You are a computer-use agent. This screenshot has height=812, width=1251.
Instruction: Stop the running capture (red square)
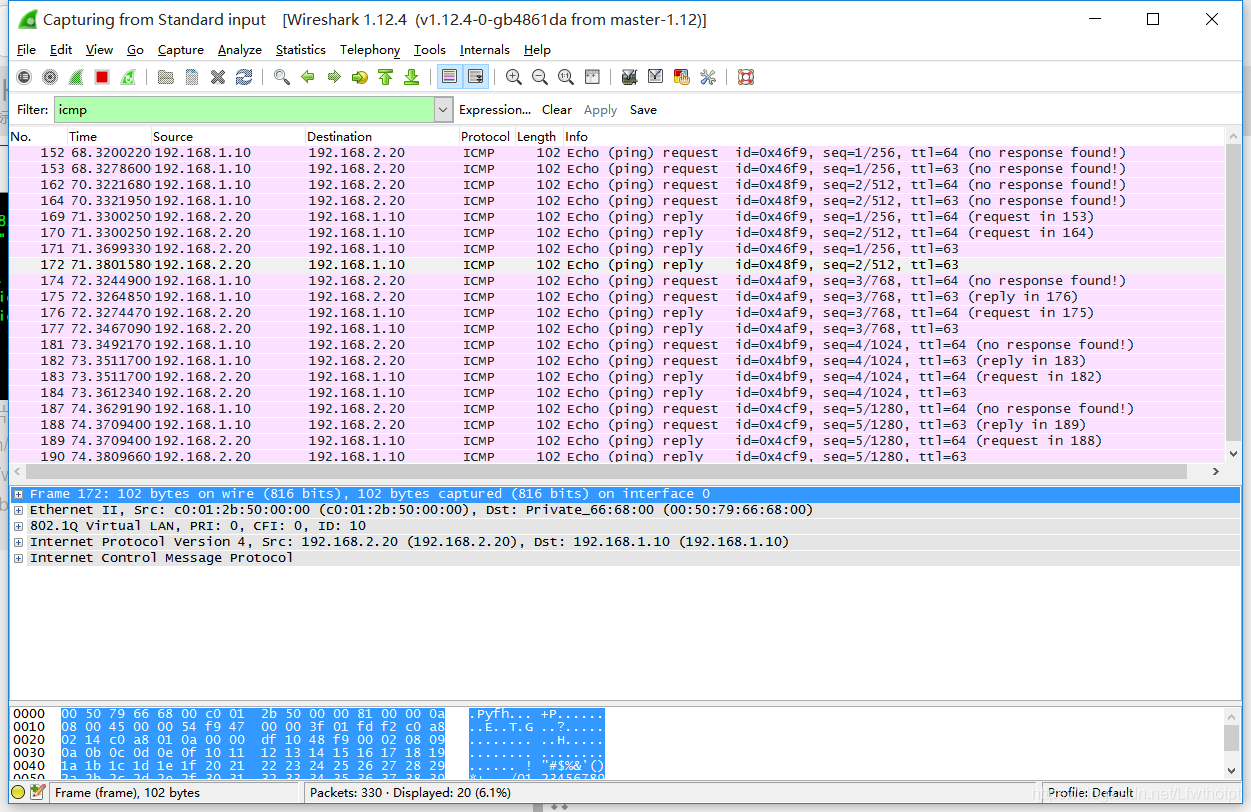[102, 77]
